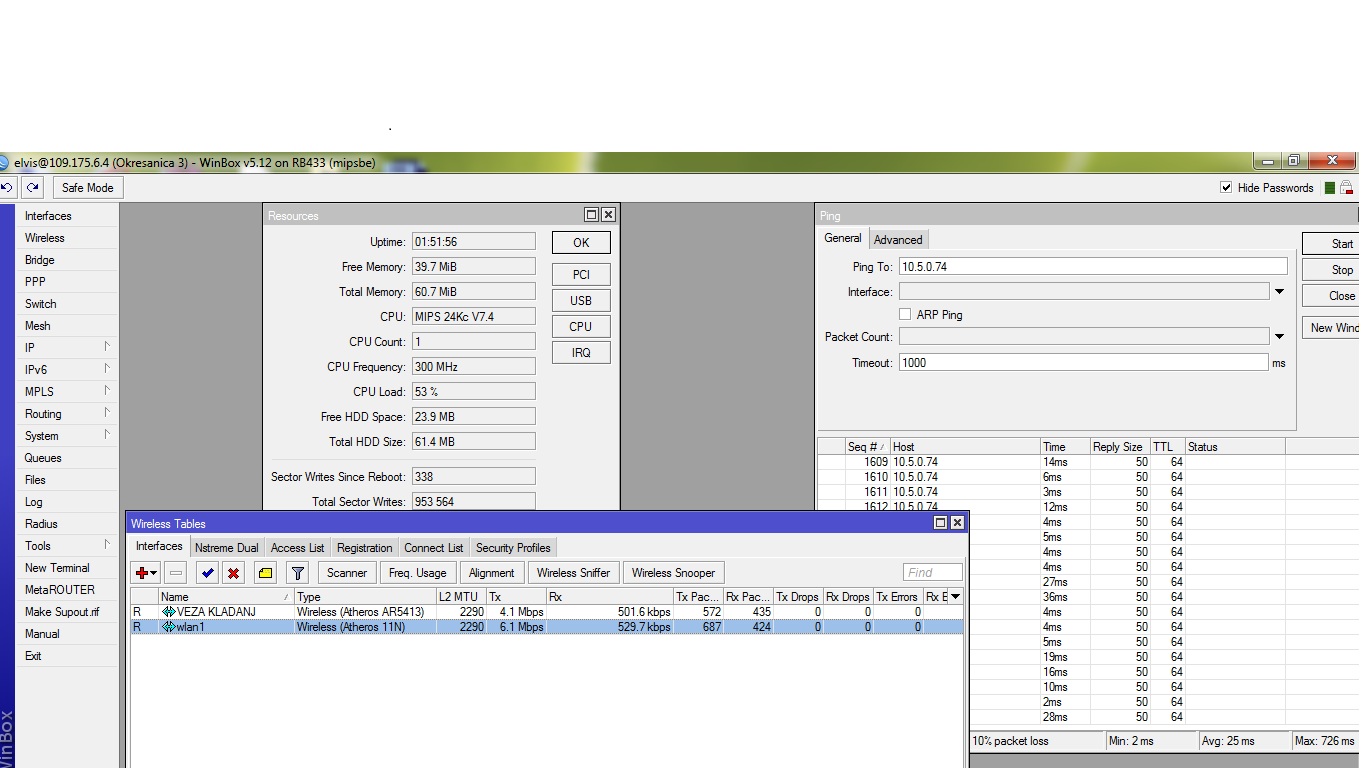
Task: Close the Wireless Tables window
Action: point(957,523)
